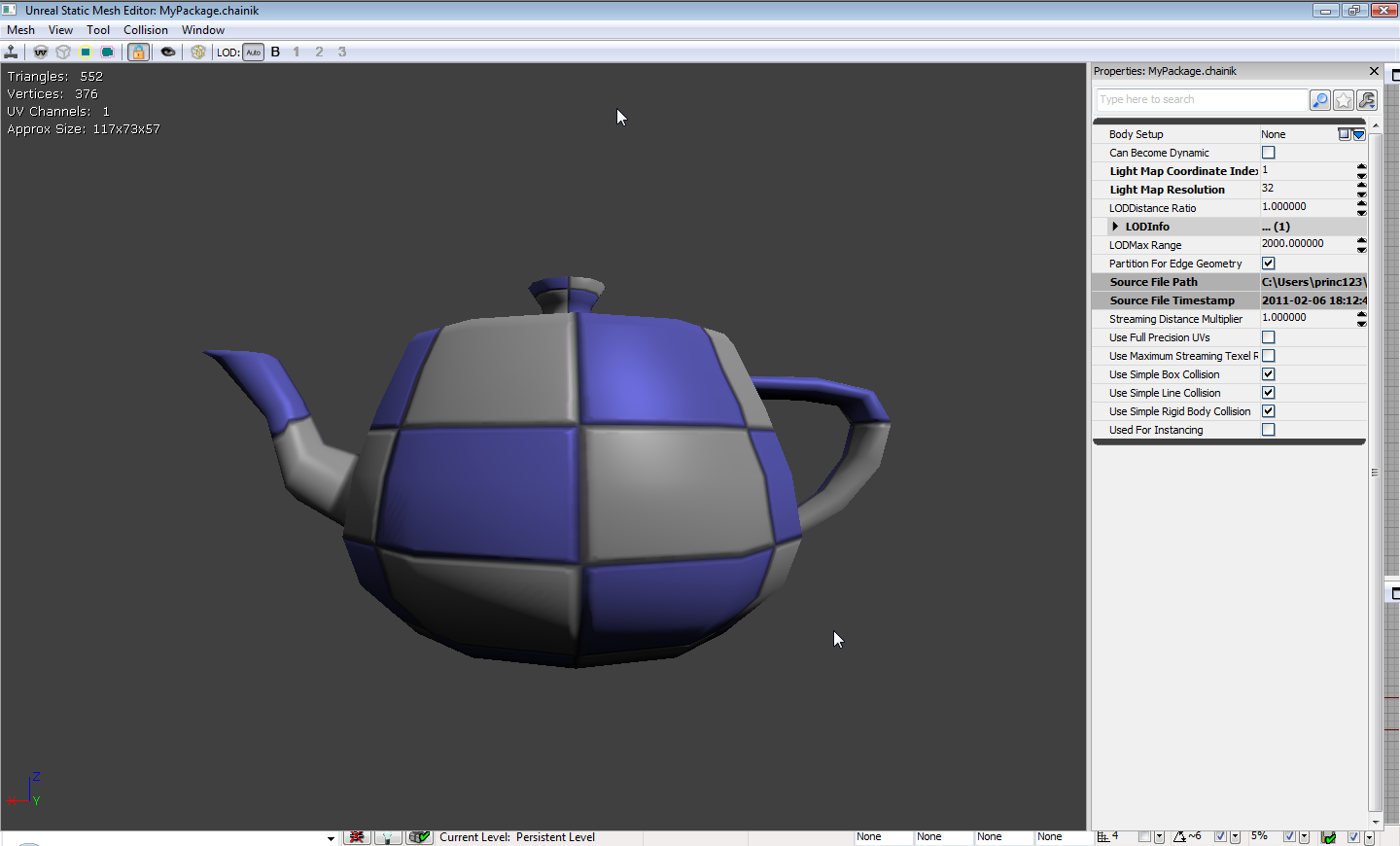This screenshot has width=1400, height=846.
Task: Click the Type here to search field
Action: 1201,100
